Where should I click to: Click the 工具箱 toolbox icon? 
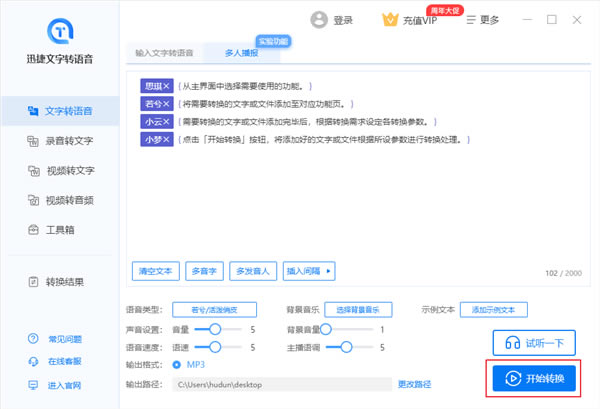(x=33, y=230)
